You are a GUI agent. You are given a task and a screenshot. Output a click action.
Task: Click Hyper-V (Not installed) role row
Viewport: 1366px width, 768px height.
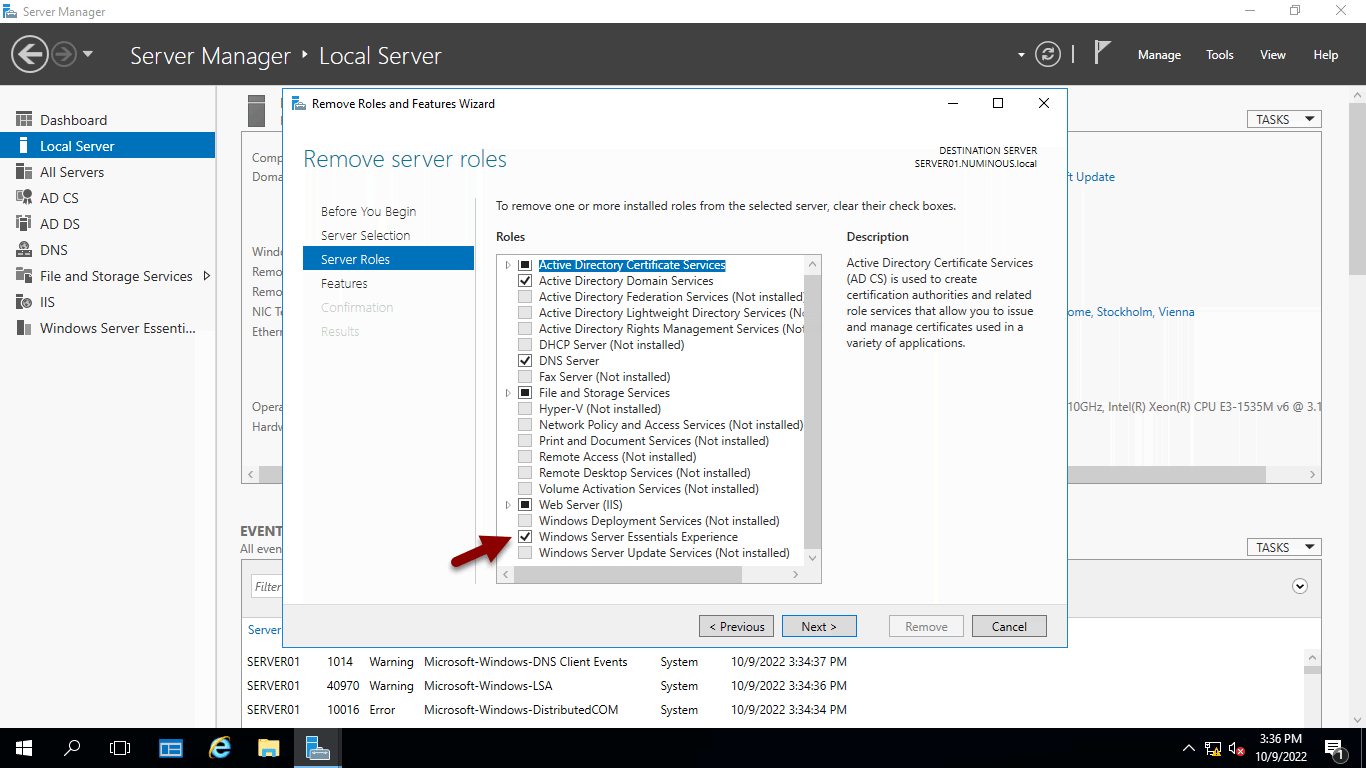pos(600,409)
